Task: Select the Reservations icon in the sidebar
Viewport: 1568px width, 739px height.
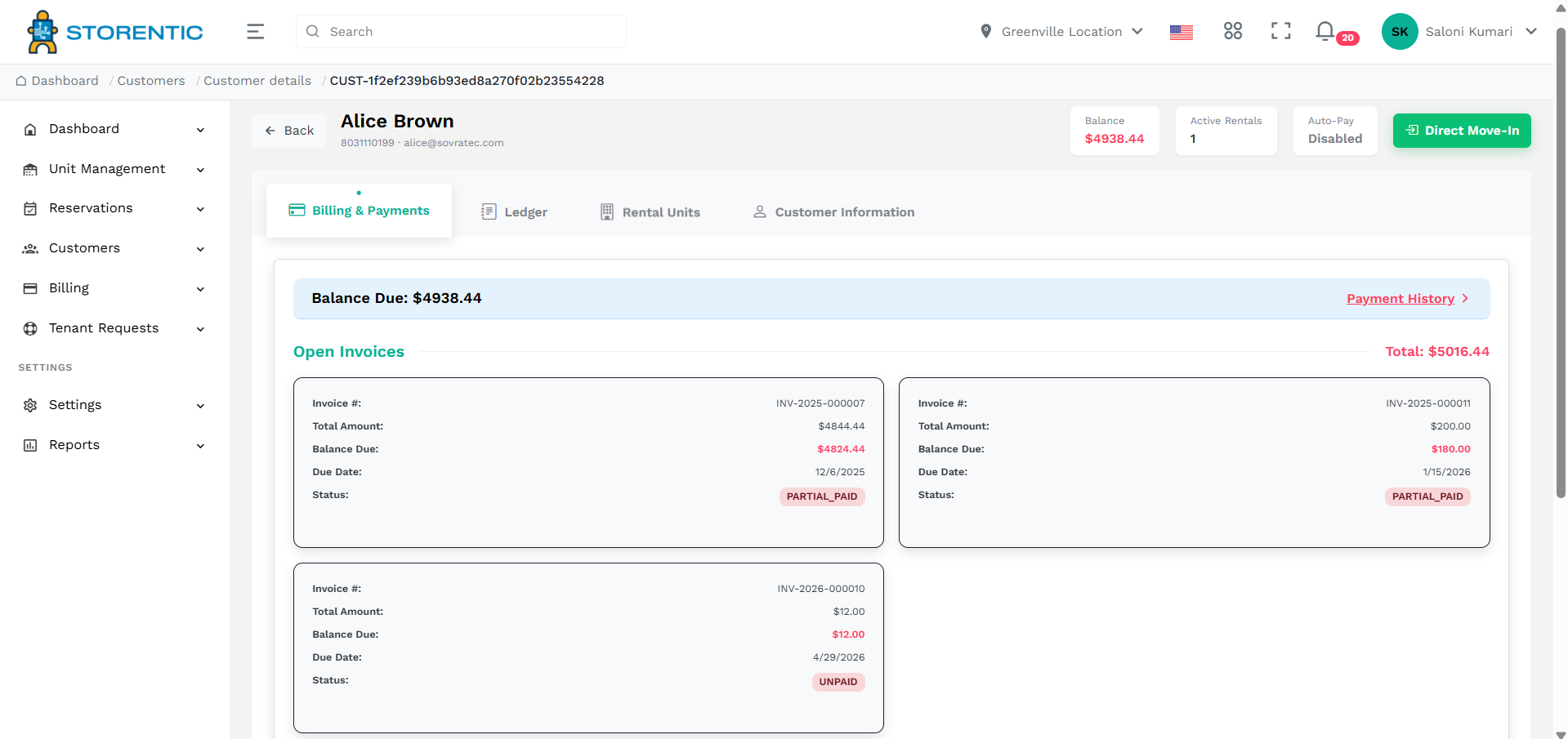Action: [x=30, y=208]
